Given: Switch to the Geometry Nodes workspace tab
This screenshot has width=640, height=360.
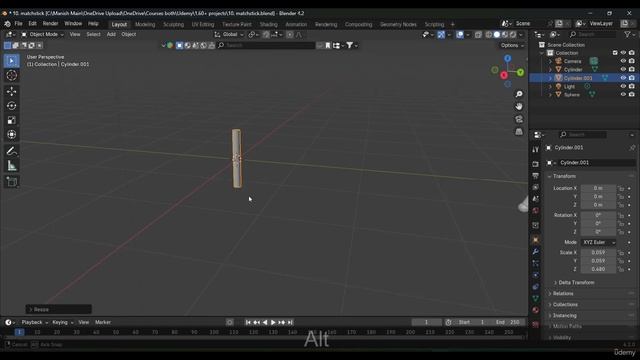Looking at the screenshot, I should (x=398, y=24).
